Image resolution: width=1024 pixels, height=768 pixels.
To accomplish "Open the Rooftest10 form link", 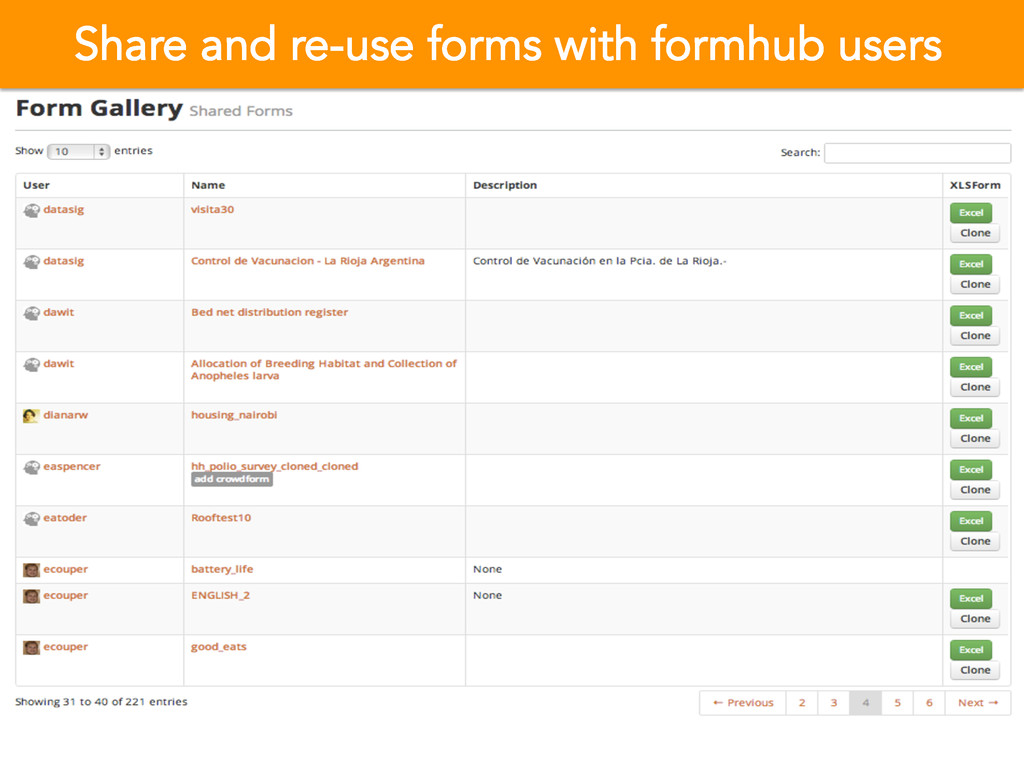I will tap(221, 518).
